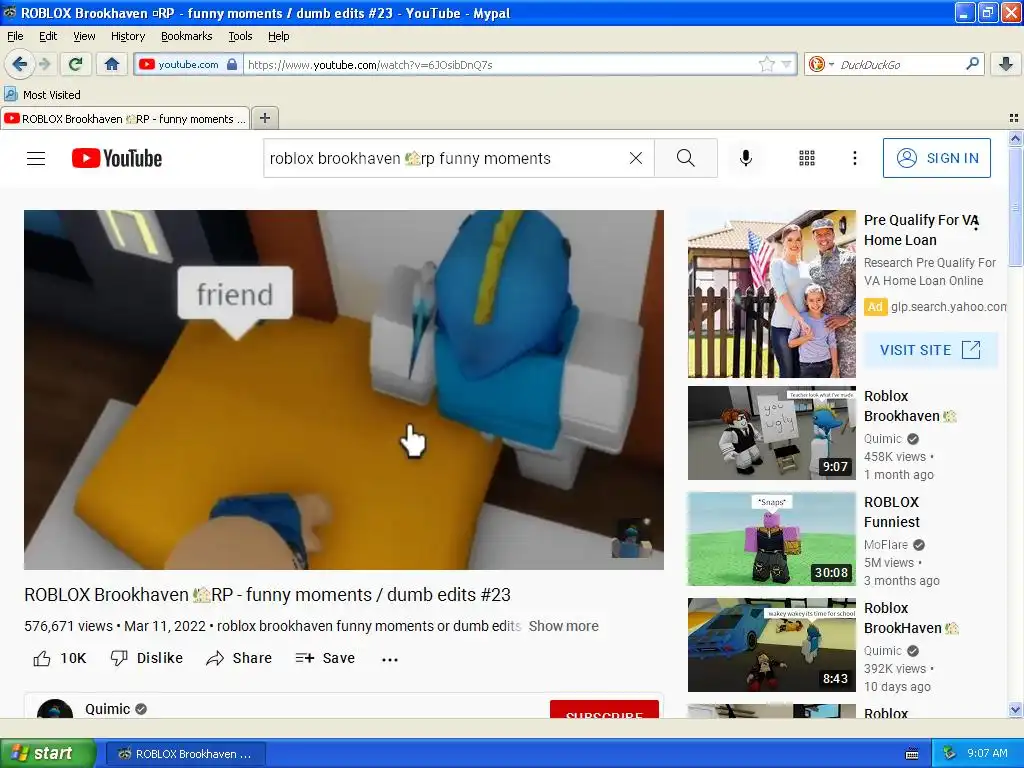The image size is (1024, 768).
Task: Dislike the video
Action: pyautogui.click(x=146, y=658)
